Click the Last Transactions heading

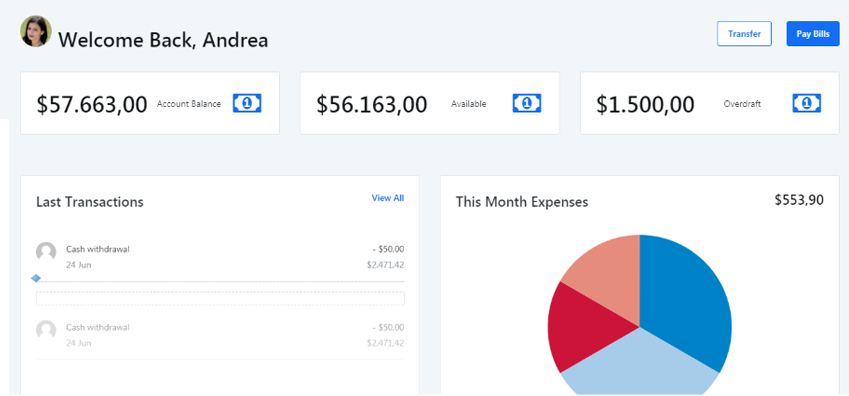[x=90, y=202]
